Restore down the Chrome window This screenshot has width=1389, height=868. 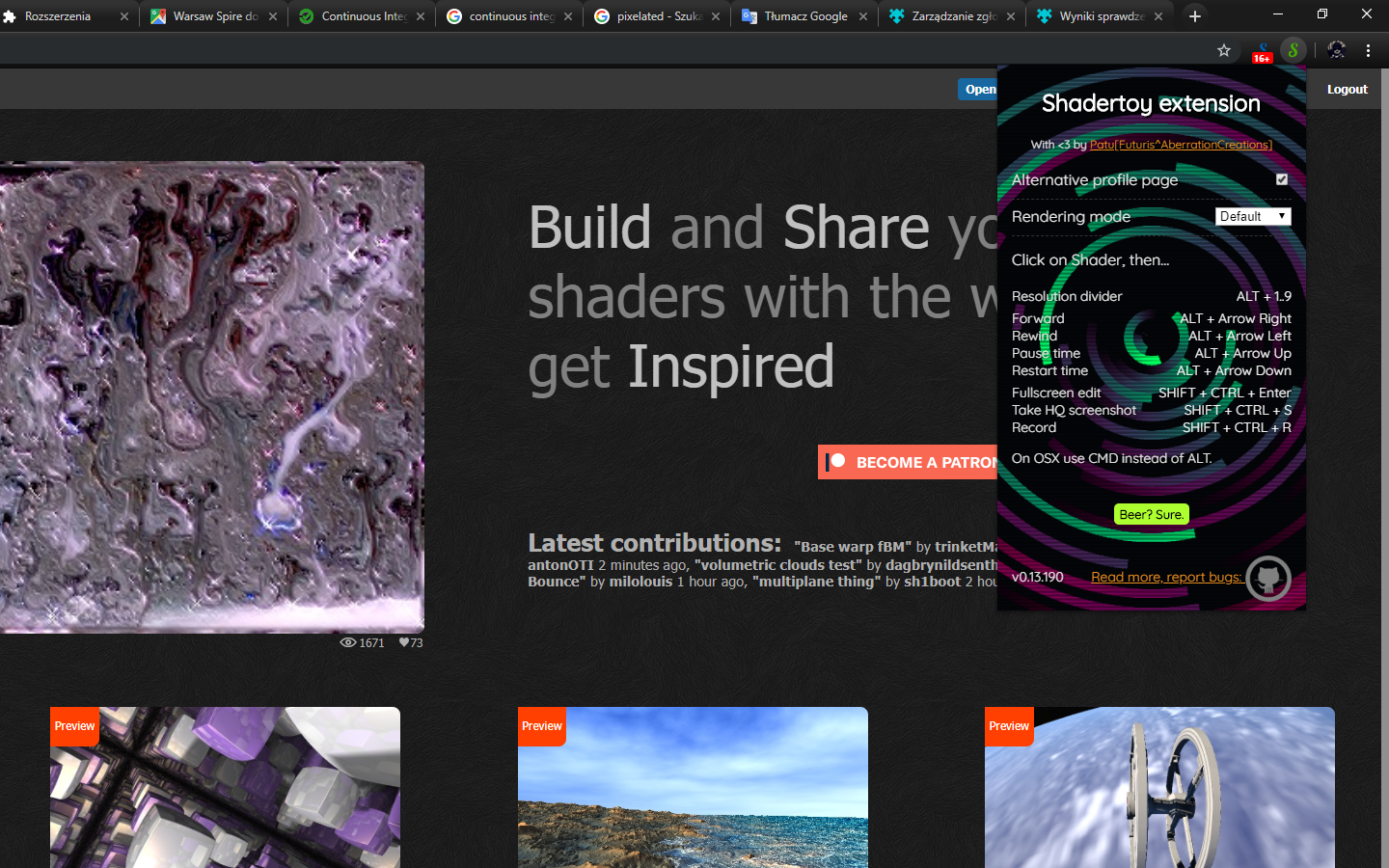[1322, 14]
